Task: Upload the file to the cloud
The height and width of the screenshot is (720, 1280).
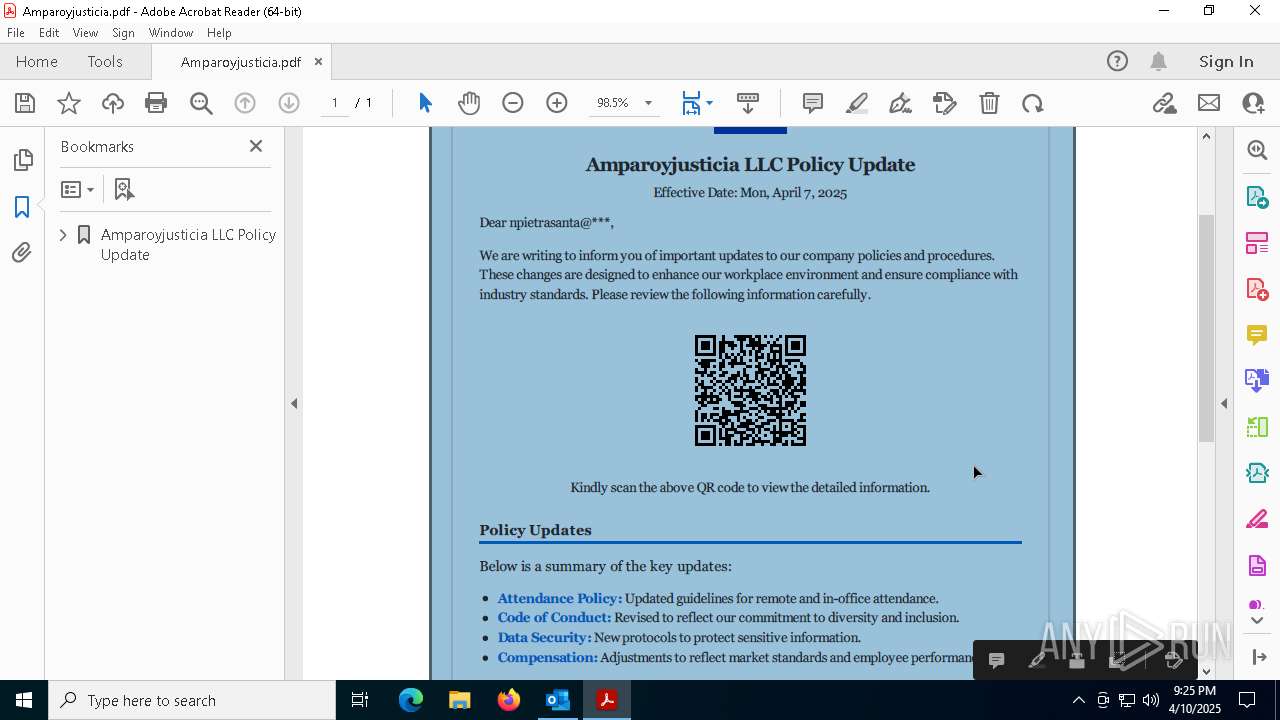Action: tap(113, 103)
